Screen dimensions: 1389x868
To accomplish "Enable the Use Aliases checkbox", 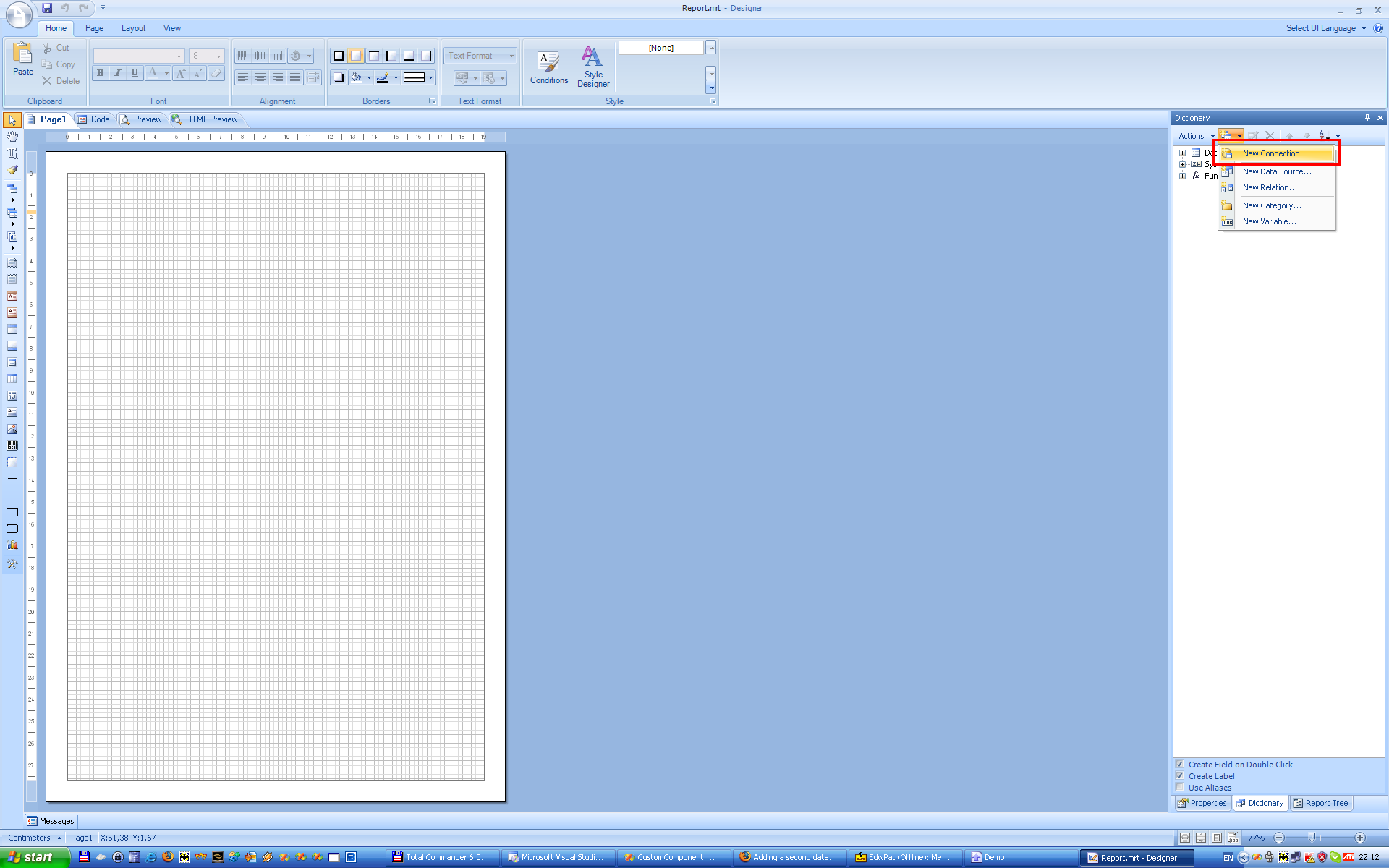I will pyautogui.click(x=1180, y=787).
